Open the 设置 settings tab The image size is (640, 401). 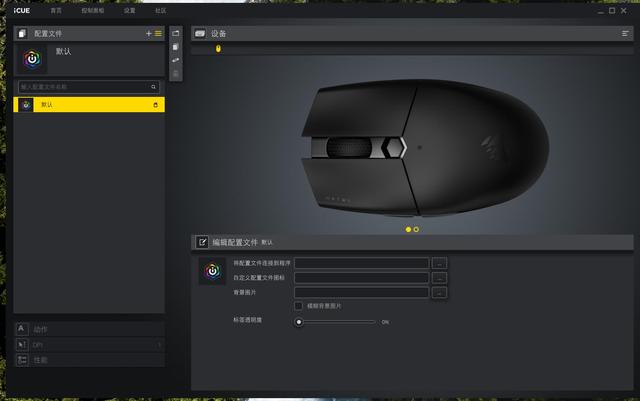pos(129,11)
